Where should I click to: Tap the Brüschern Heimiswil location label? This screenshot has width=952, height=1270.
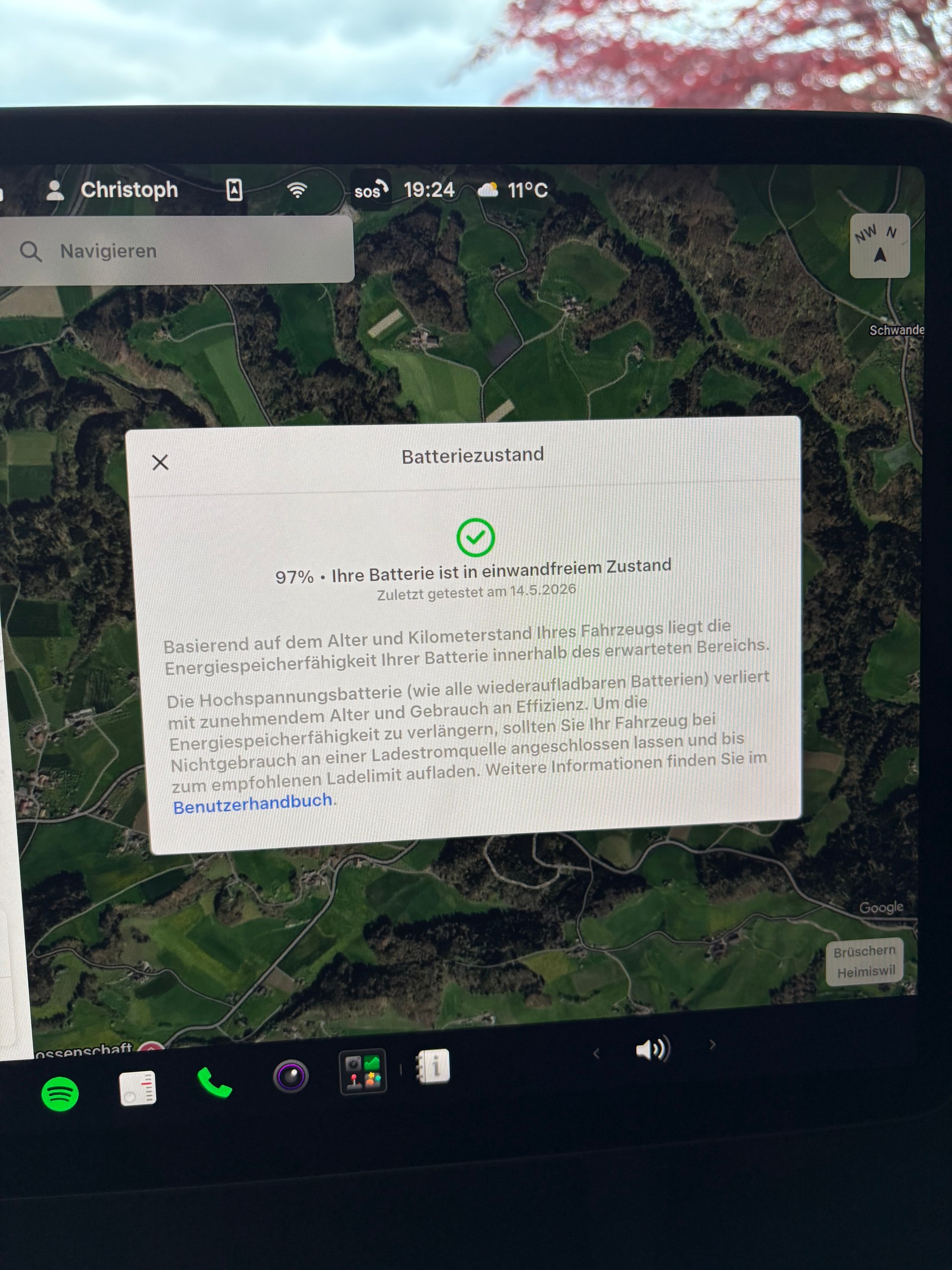(x=865, y=961)
